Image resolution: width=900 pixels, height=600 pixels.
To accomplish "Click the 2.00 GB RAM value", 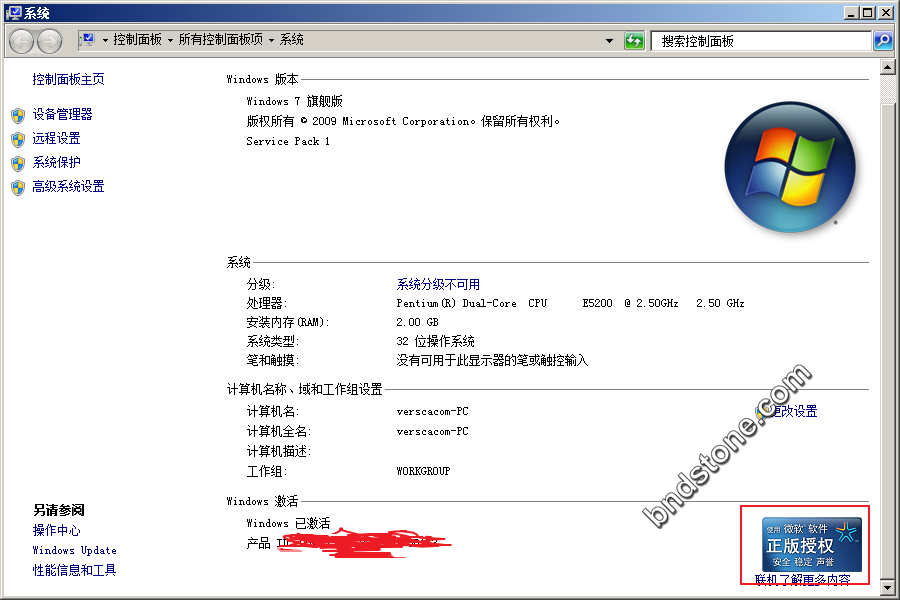I will pos(417,322).
